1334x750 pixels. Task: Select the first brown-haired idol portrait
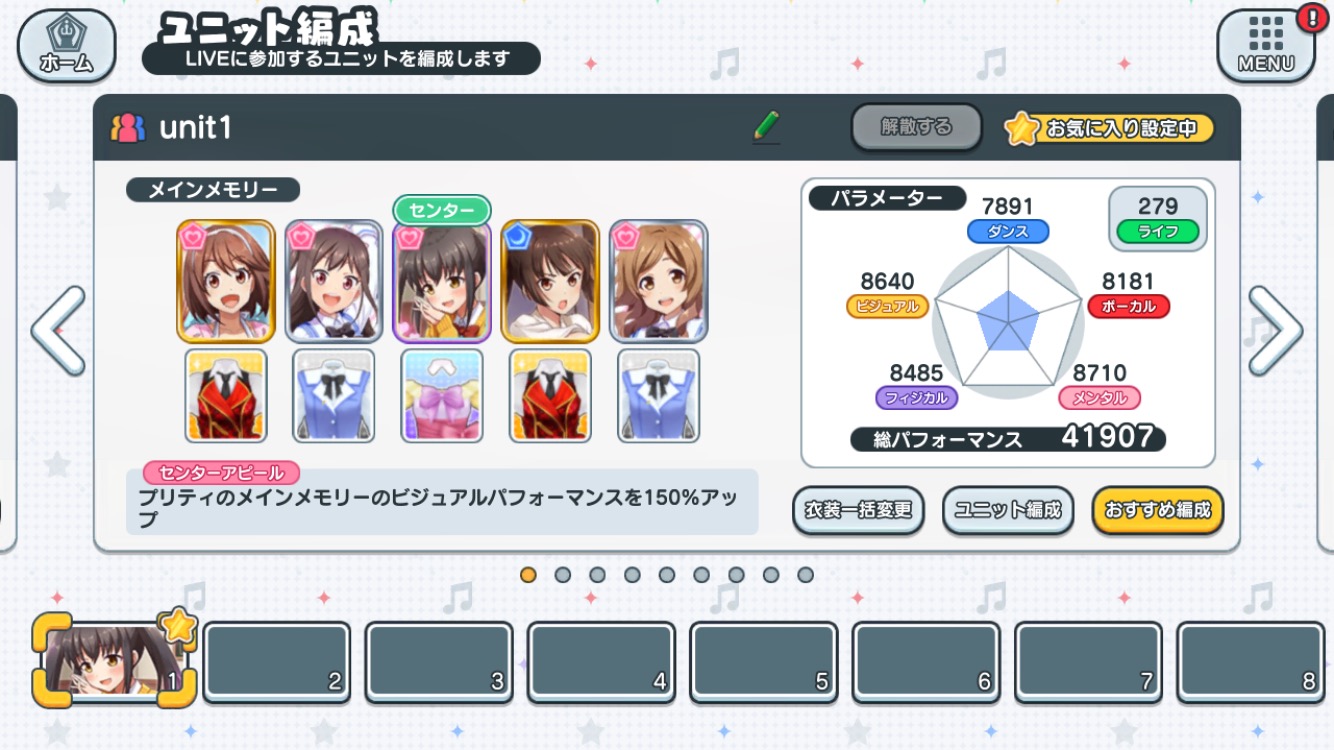coord(226,281)
